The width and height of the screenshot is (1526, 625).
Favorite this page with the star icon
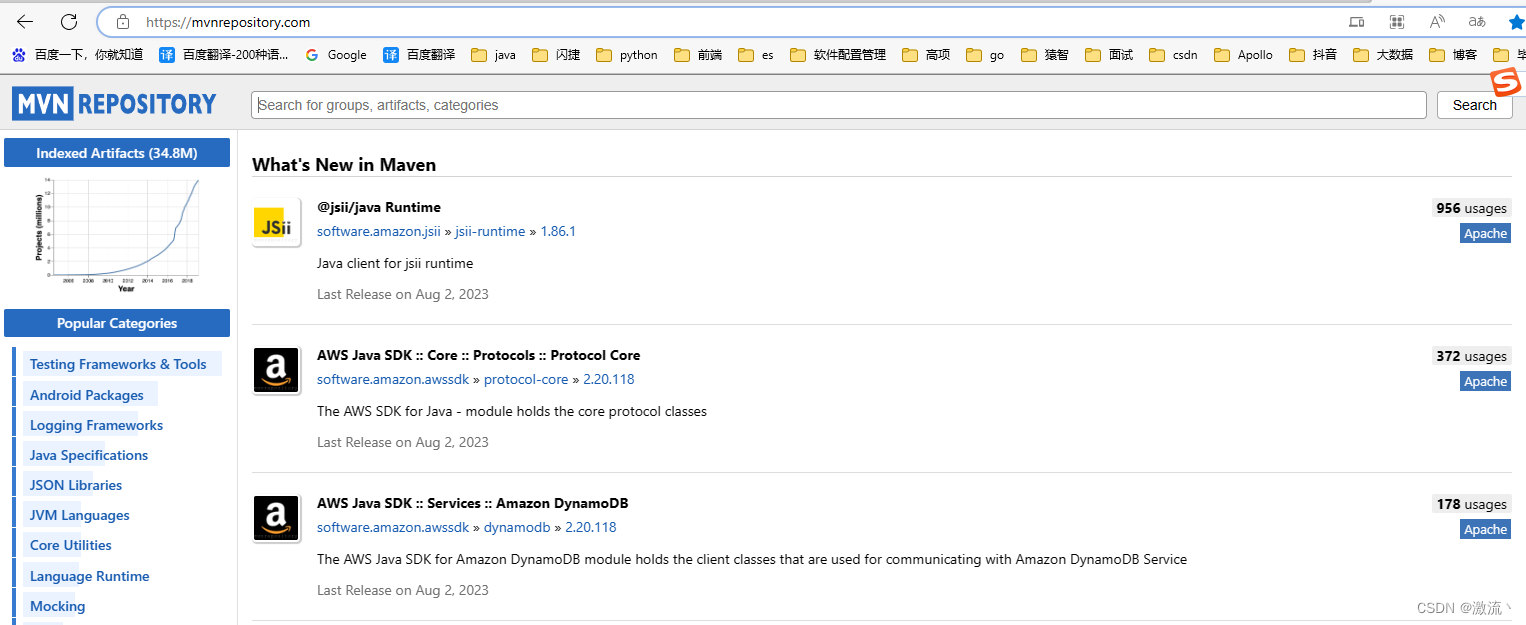1516,21
